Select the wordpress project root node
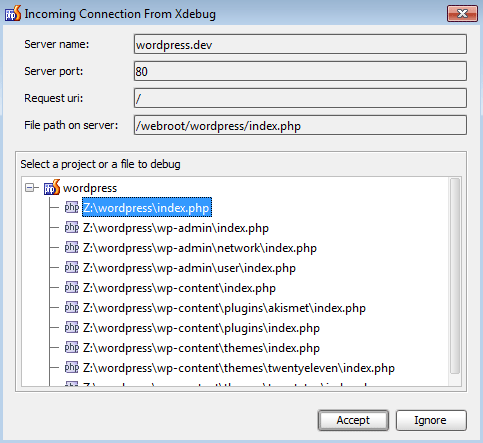Viewport: 483px width, 443px height. 90,188
